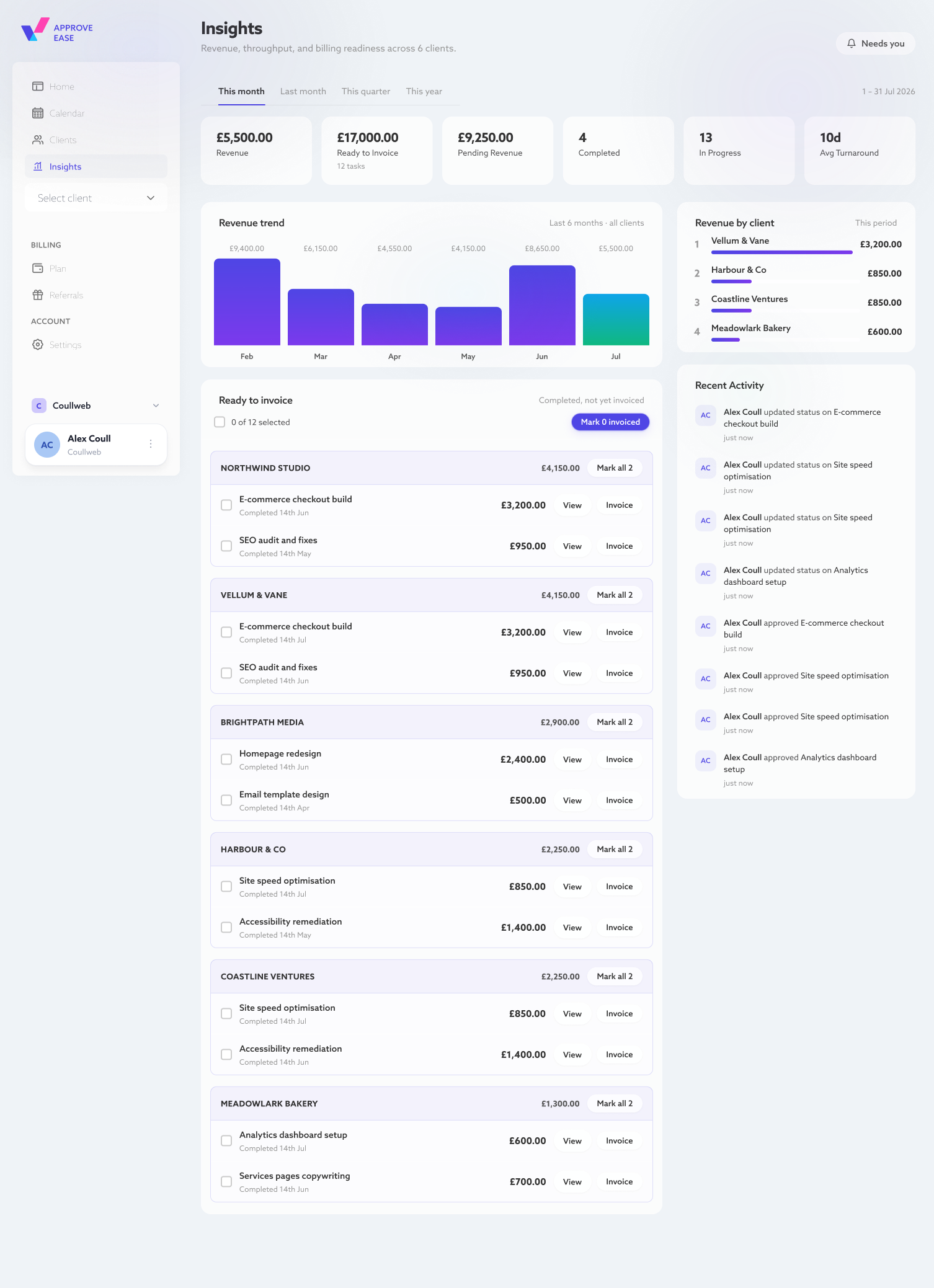Image resolution: width=934 pixels, height=1288 pixels.
Task: Expand the Coullweb workspace switcher chevron
Action: [x=156, y=406]
